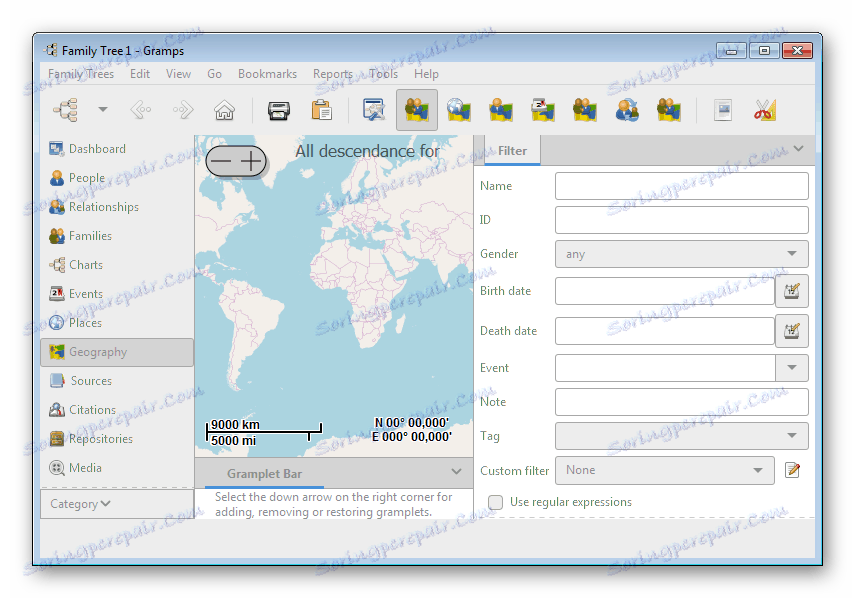Click into the Note filter field
Screen dimensions: 855x598
coord(682,402)
